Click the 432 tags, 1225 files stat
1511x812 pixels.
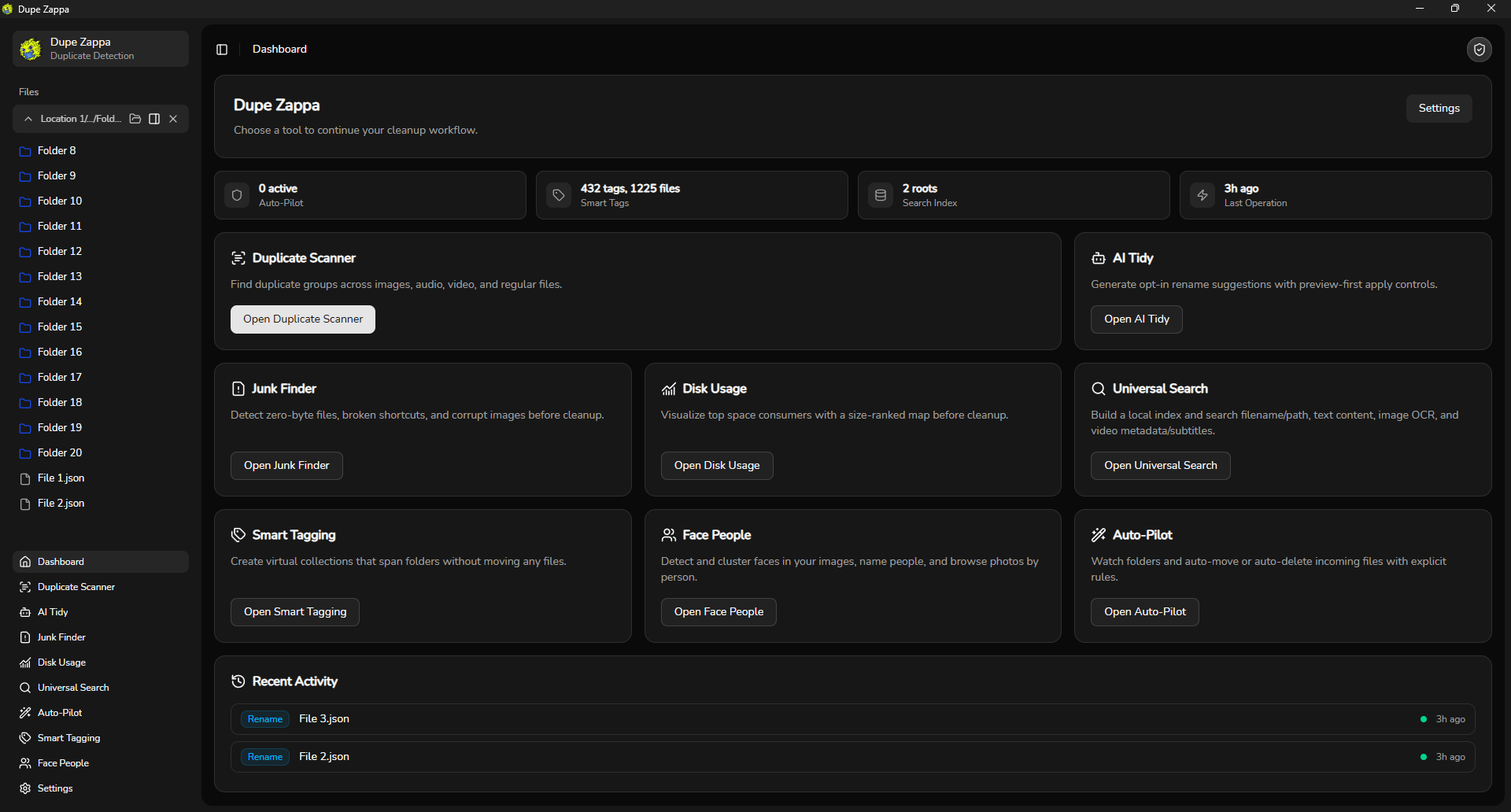[x=692, y=195]
